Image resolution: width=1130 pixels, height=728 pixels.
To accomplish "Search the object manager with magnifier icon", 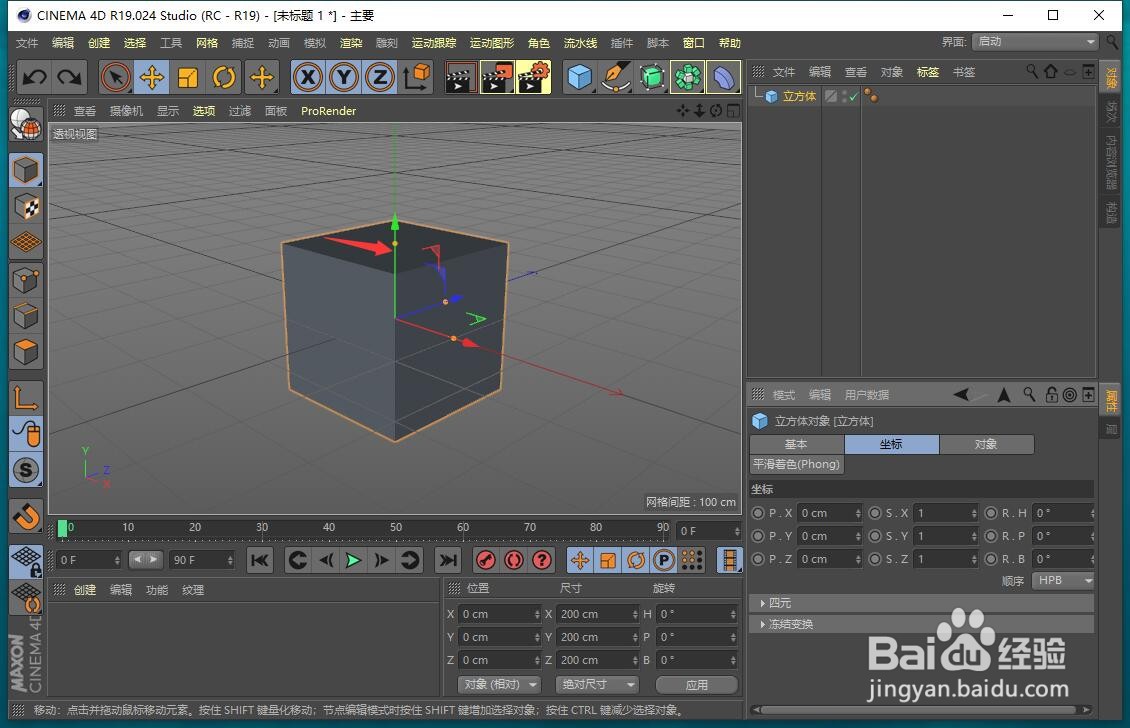I will click(x=1032, y=71).
